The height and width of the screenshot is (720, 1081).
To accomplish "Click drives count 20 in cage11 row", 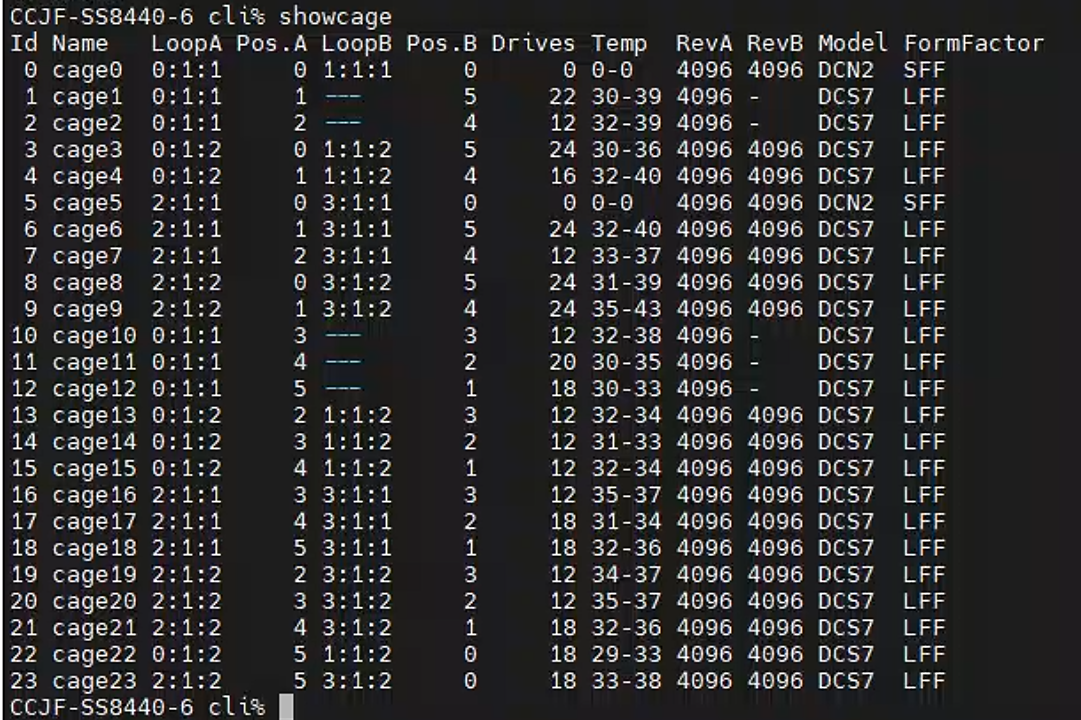I will click(x=562, y=362).
